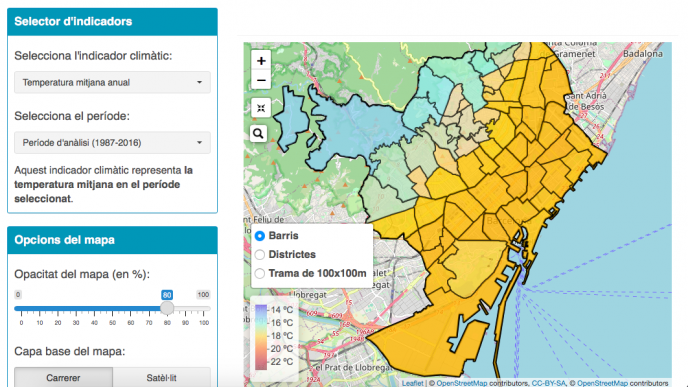Zoom out of the map
This screenshot has height=387, width=688.
click(x=261, y=80)
